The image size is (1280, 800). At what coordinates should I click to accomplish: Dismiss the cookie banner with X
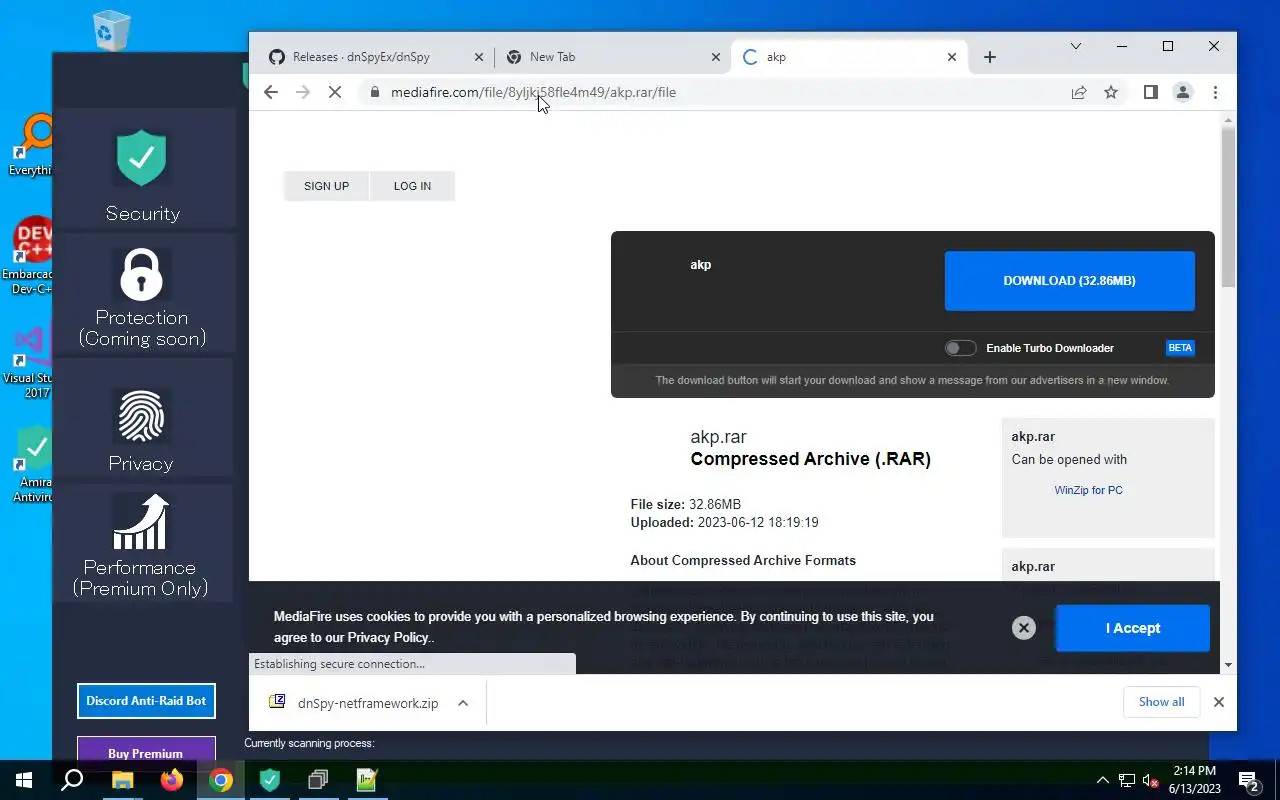coord(1023,628)
